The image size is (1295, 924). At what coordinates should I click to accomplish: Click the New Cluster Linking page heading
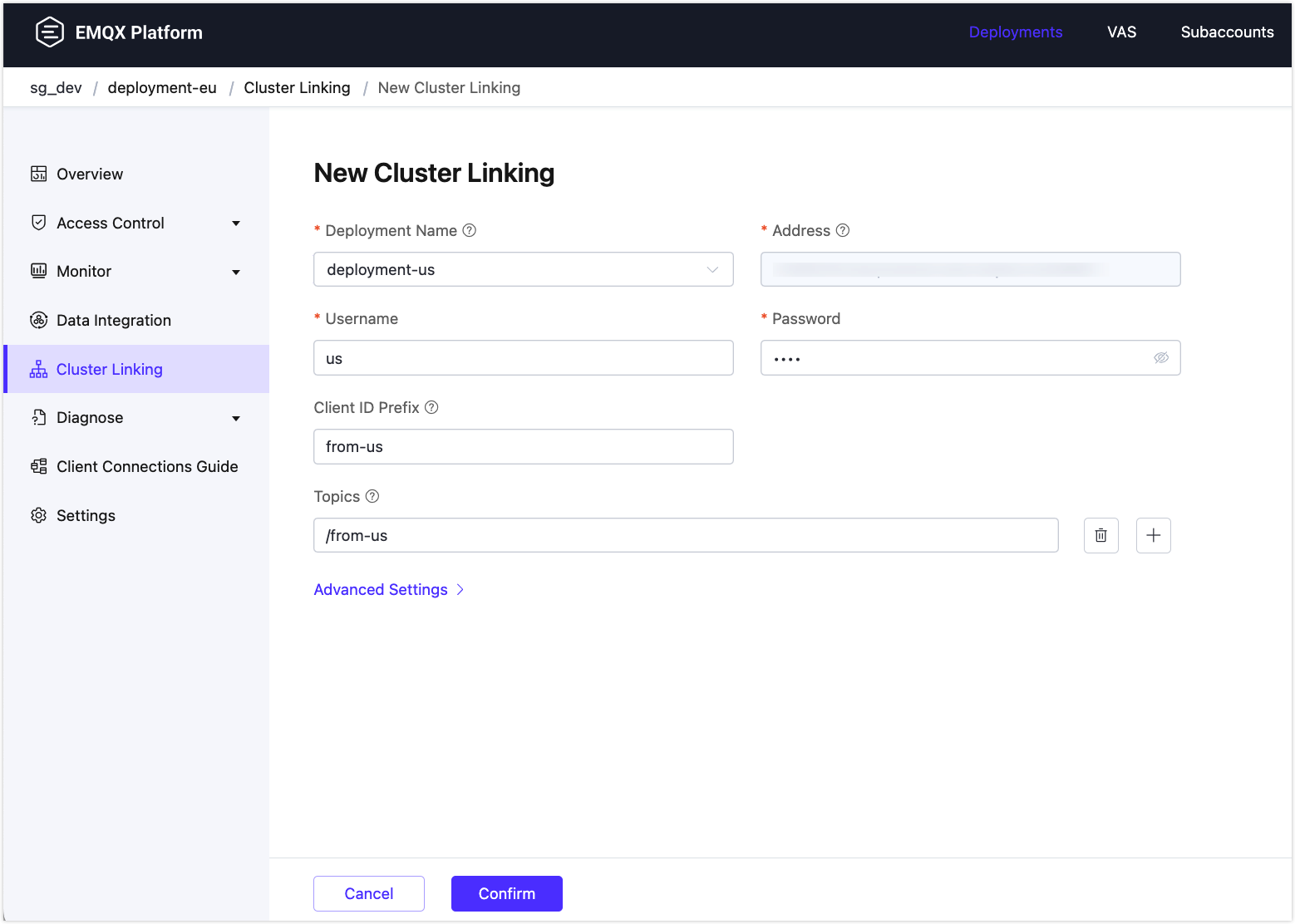[x=434, y=173]
